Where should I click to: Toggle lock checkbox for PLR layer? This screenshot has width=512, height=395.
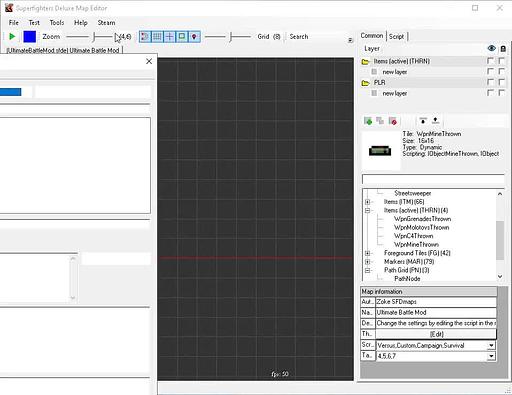501,82
